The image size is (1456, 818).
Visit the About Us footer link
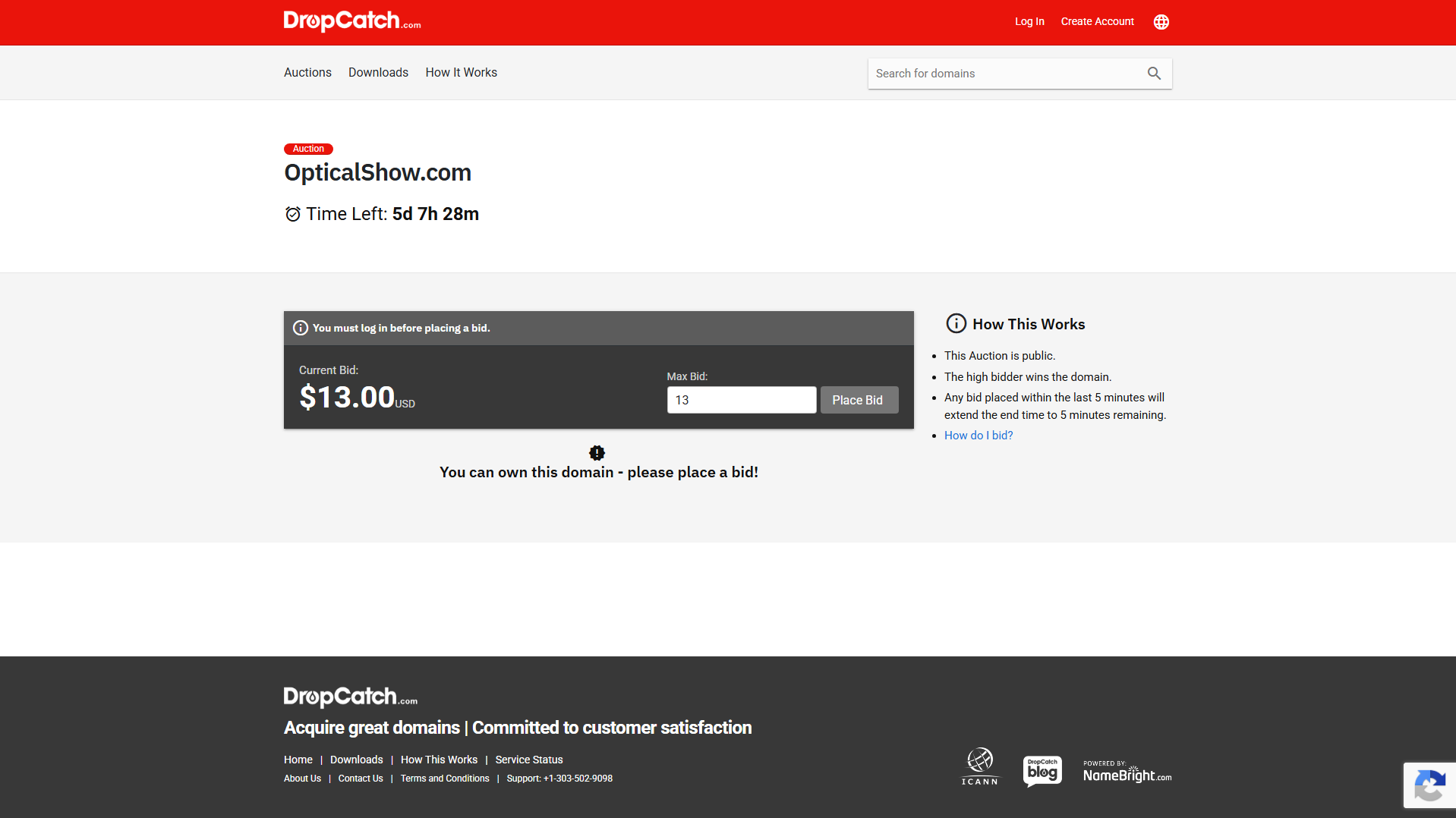[302, 779]
